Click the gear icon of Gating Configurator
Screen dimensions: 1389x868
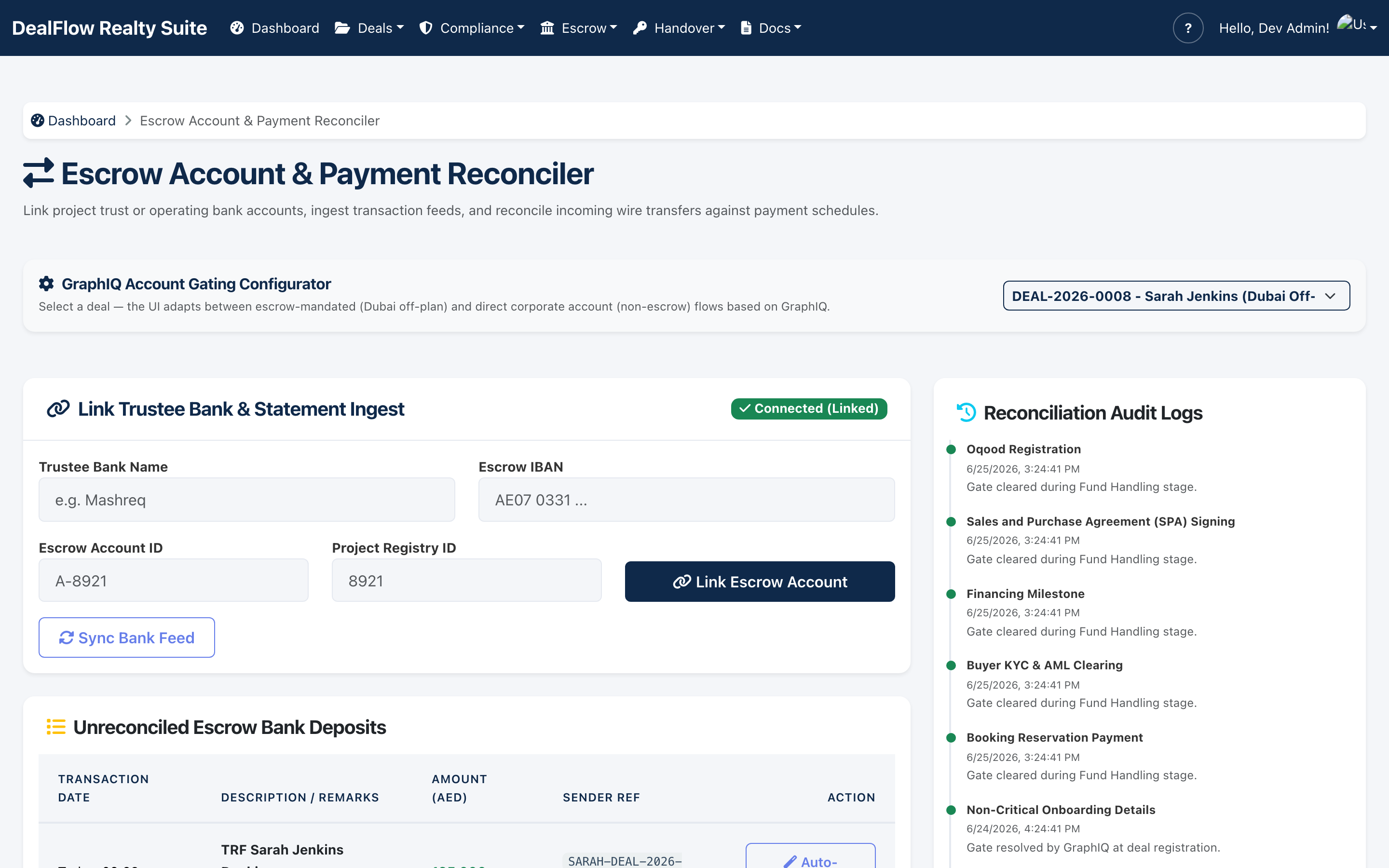click(46, 284)
